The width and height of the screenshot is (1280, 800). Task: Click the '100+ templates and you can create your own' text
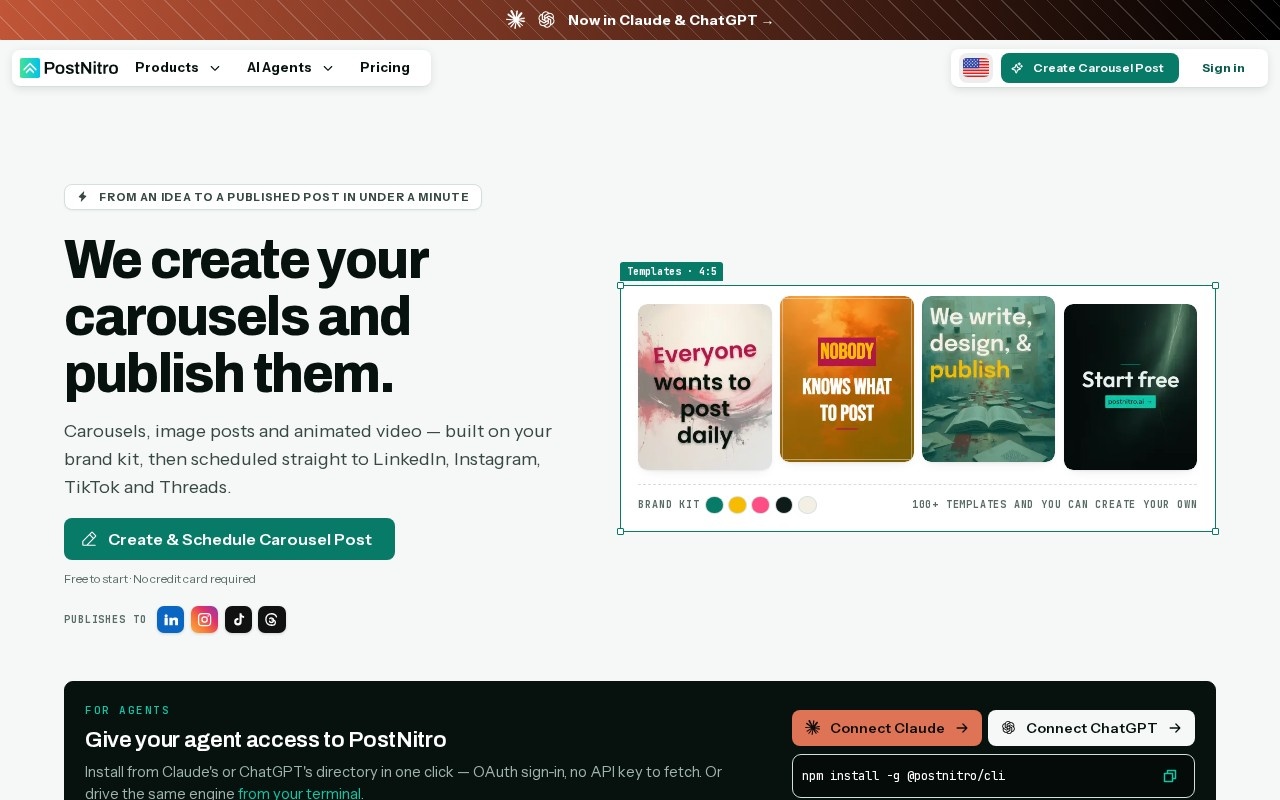point(1054,505)
